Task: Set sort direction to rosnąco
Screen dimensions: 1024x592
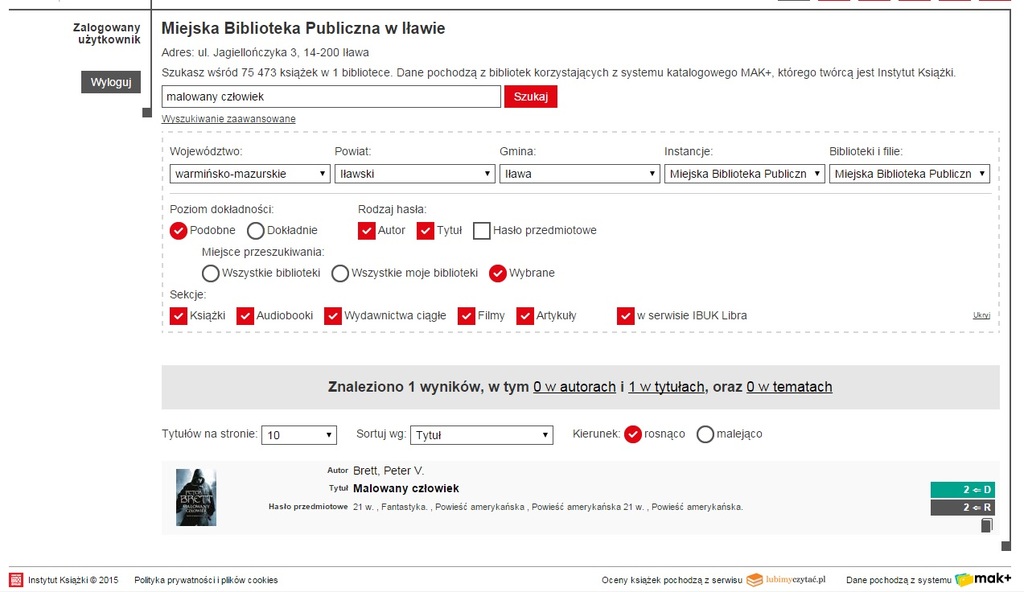Action: pyautogui.click(x=633, y=435)
